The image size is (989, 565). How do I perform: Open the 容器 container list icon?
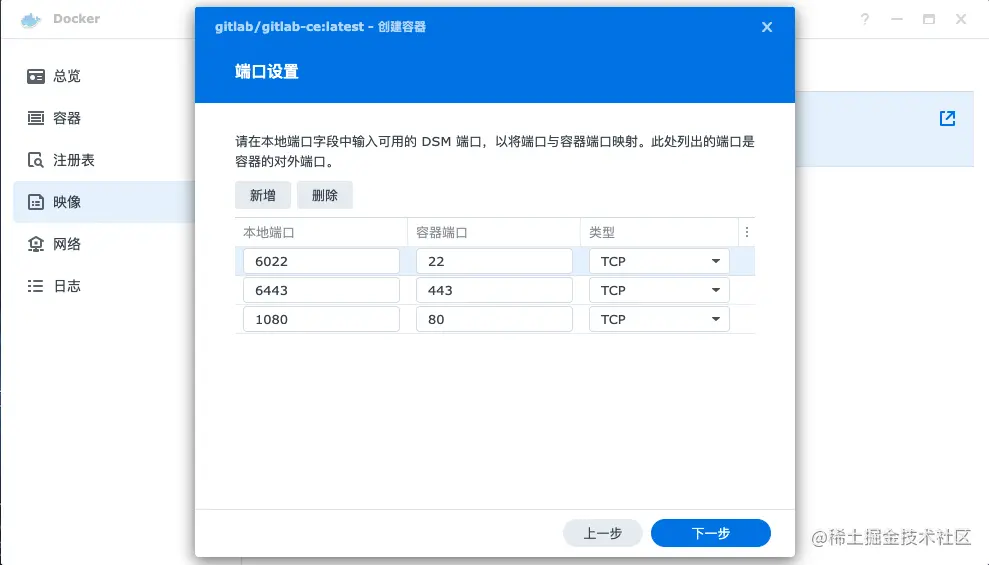[36, 118]
